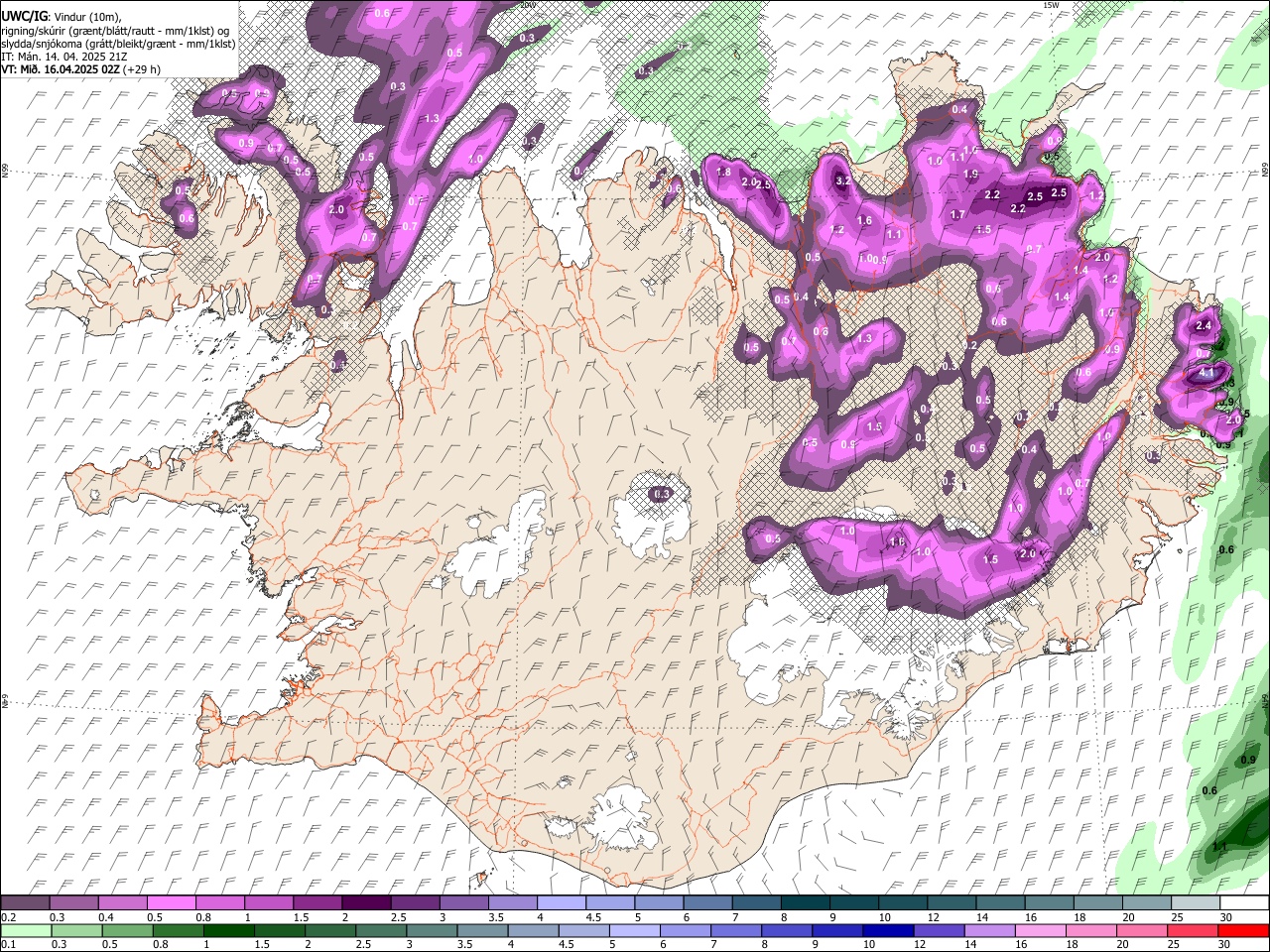
Task: Click bright pink snow swatch starting at 0.5
Action: 171,902
